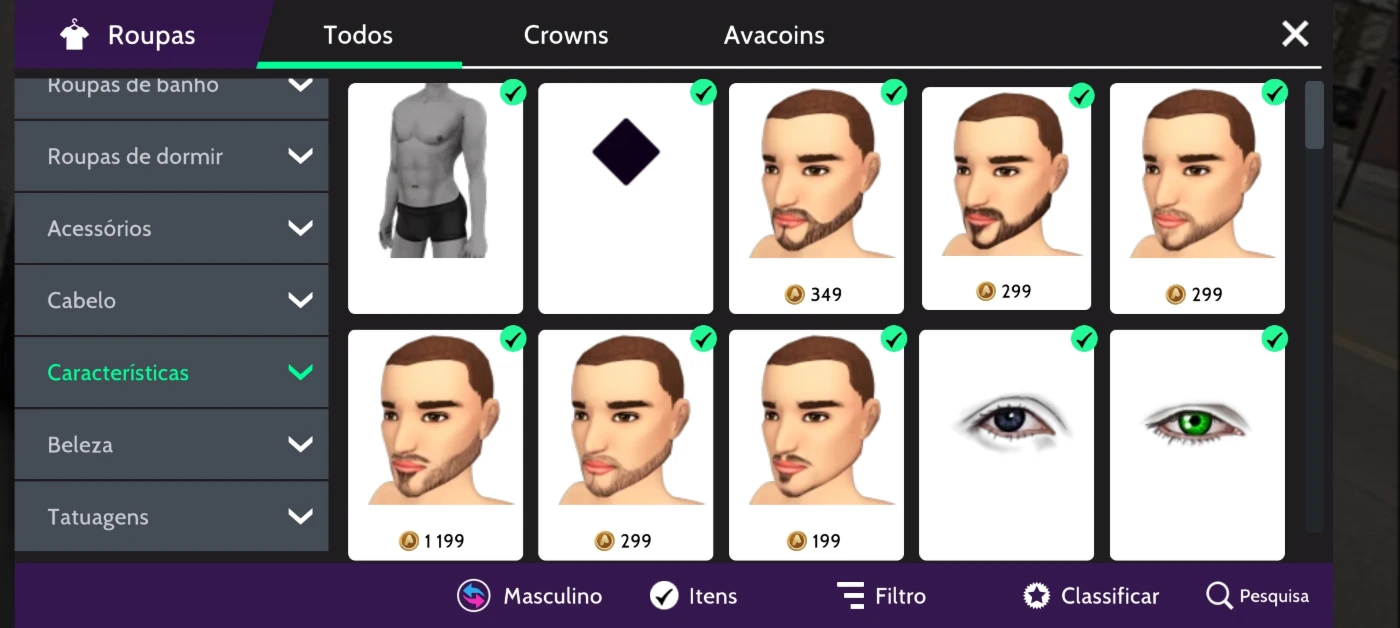Switch to the Crowns tab
Viewport: 1400px width, 628px height.
[x=566, y=35]
